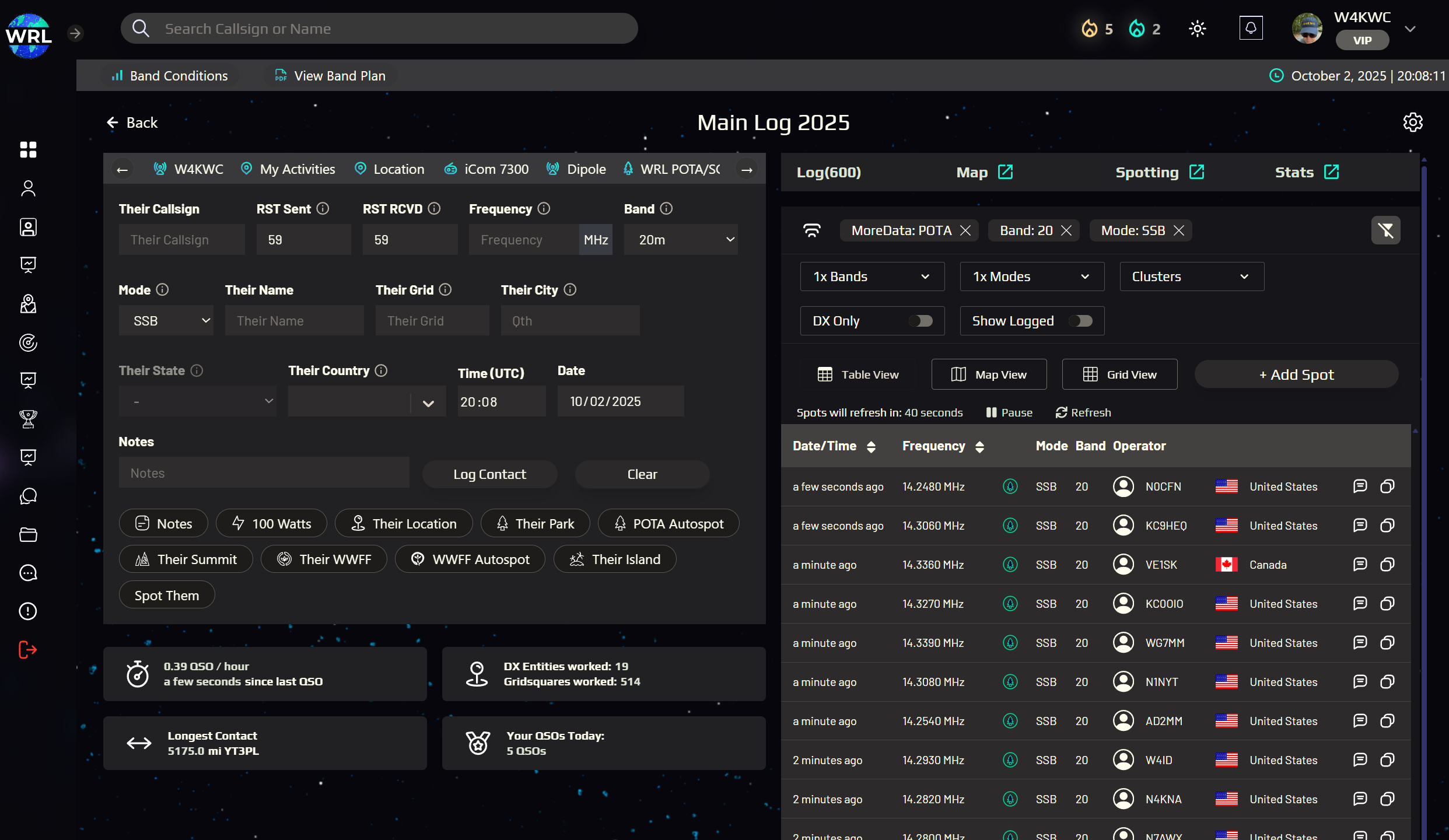Open the Clusters dropdown

pyautogui.click(x=1191, y=276)
